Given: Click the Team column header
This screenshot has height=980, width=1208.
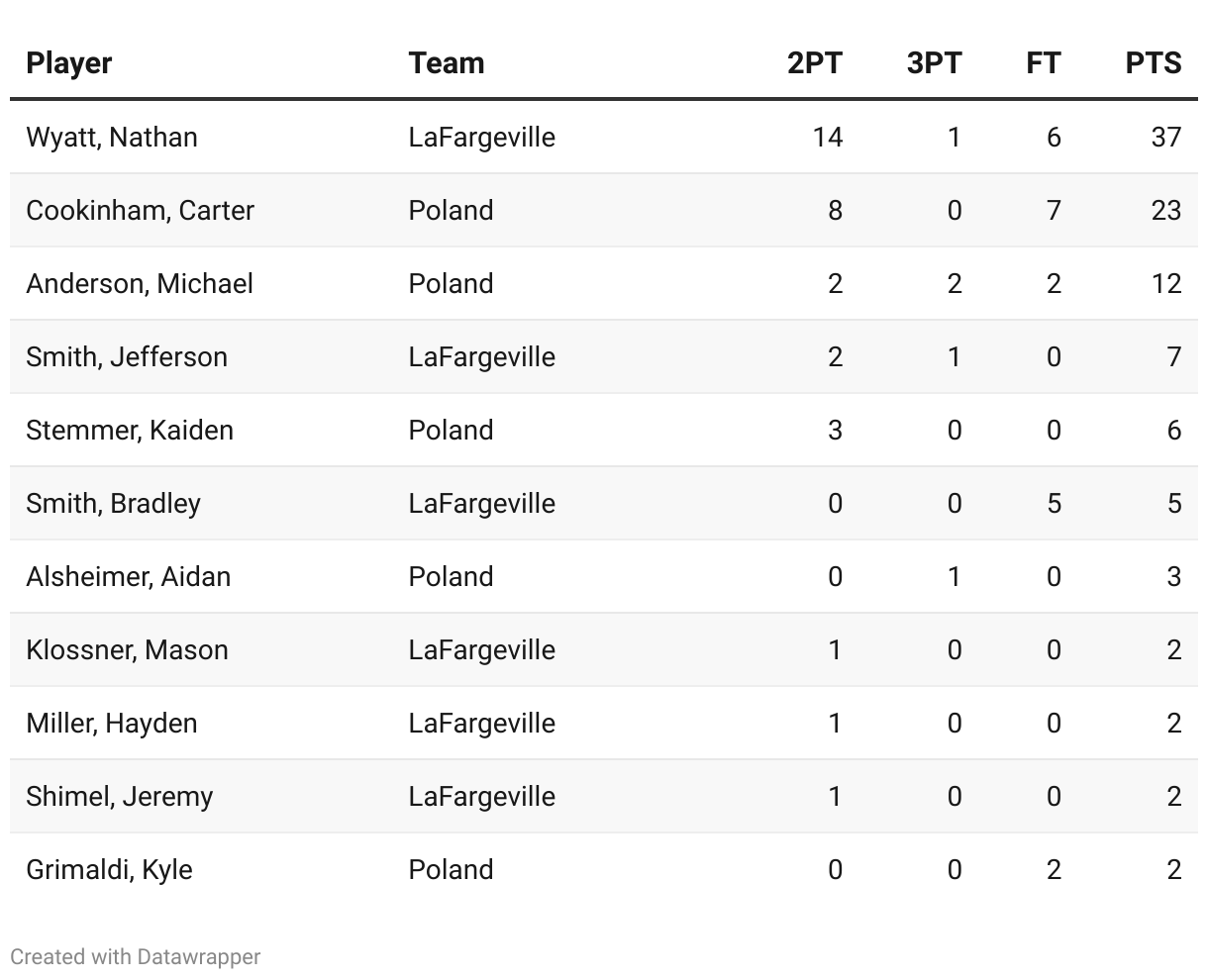Looking at the screenshot, I should (447, 63).
